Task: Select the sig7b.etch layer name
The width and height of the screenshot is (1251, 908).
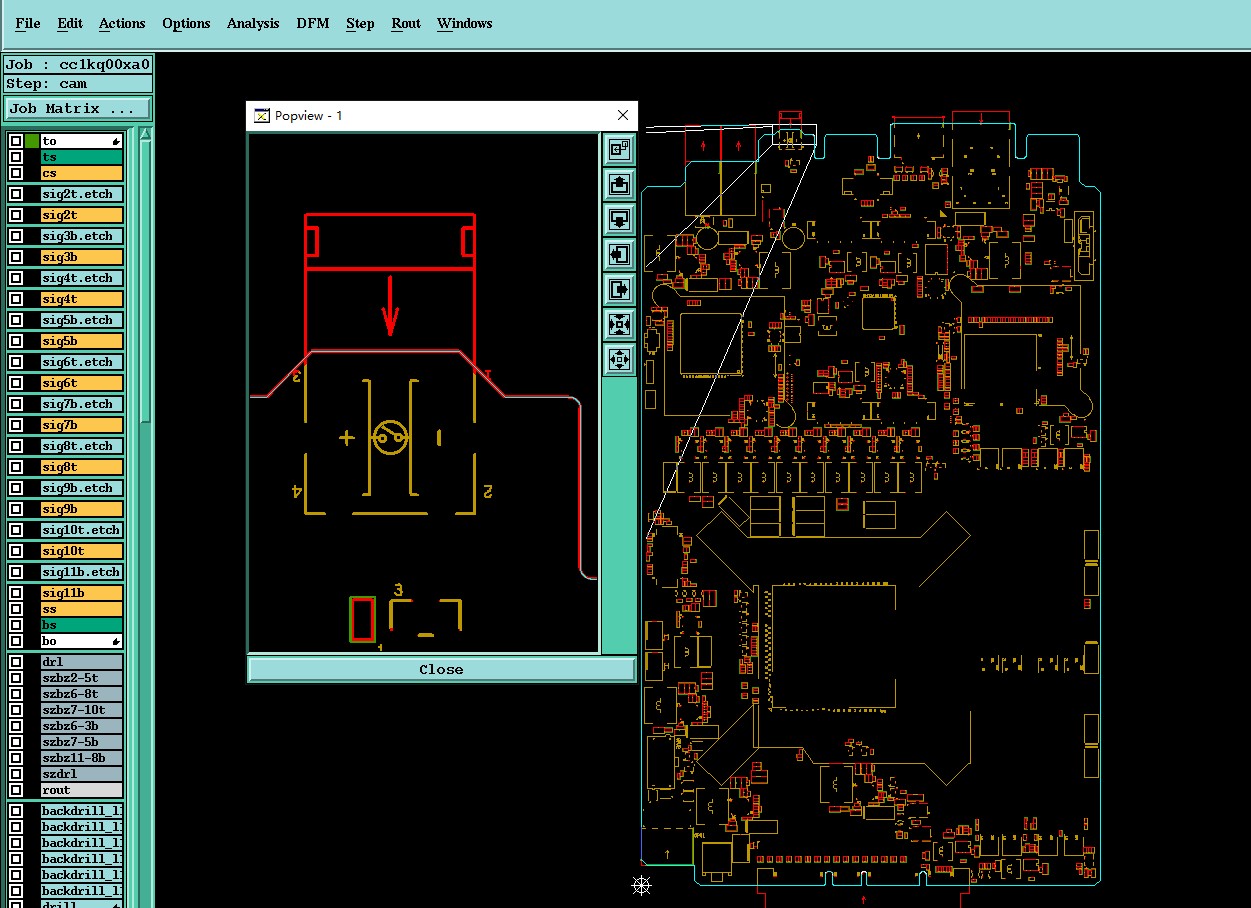Action: pos(82,404)
